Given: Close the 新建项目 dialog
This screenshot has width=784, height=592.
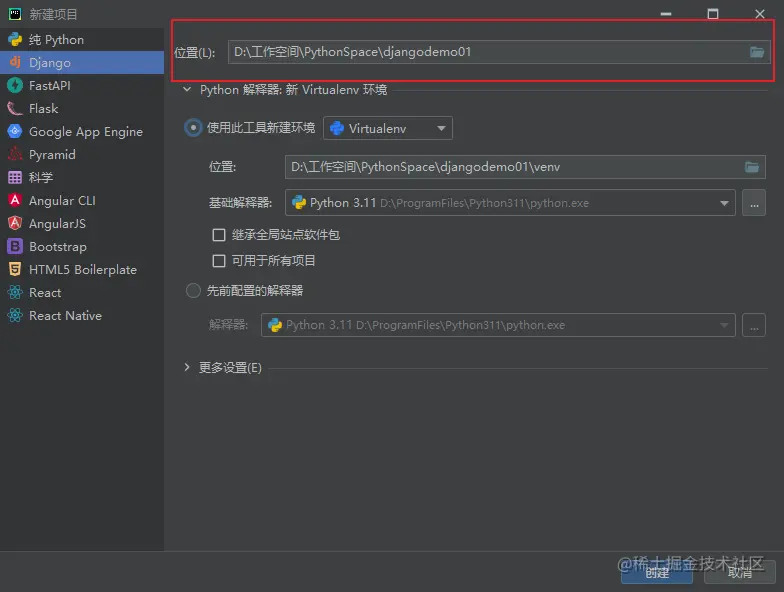Looking at the screenshot, I should [760, 14].
